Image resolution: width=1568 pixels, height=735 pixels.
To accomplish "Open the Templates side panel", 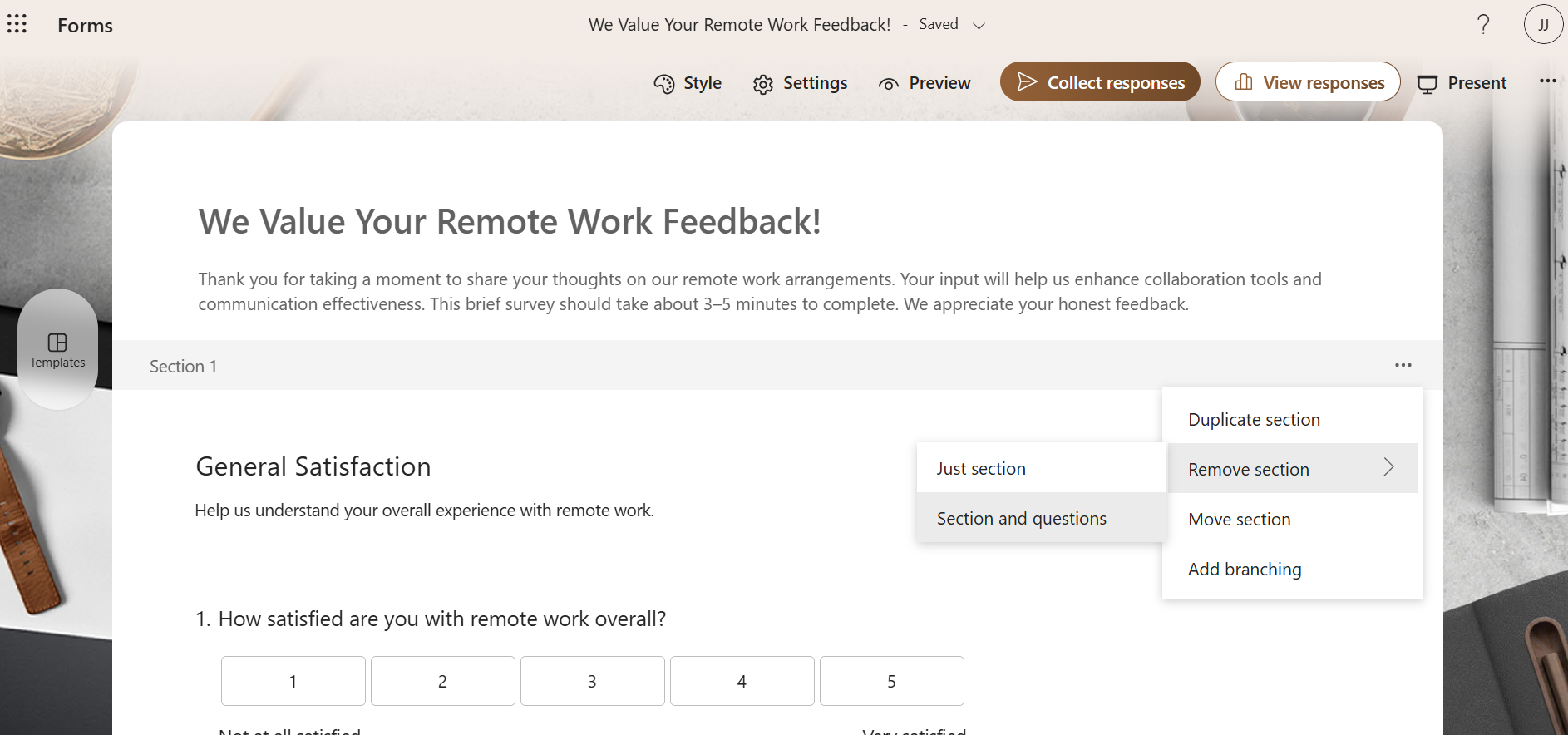I will tap(57, 350).
